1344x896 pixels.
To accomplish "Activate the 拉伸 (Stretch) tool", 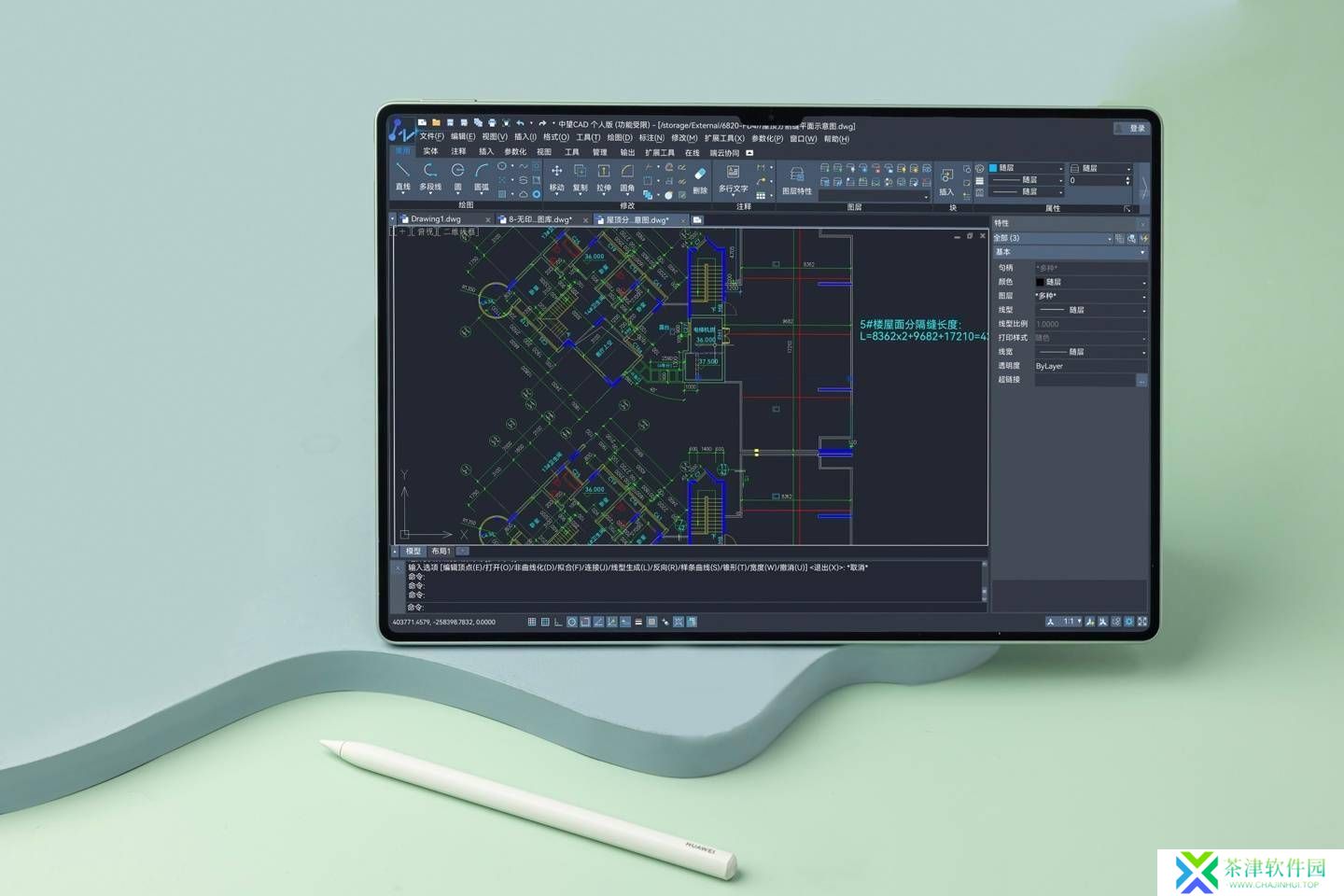I will (x=603, y=176).
